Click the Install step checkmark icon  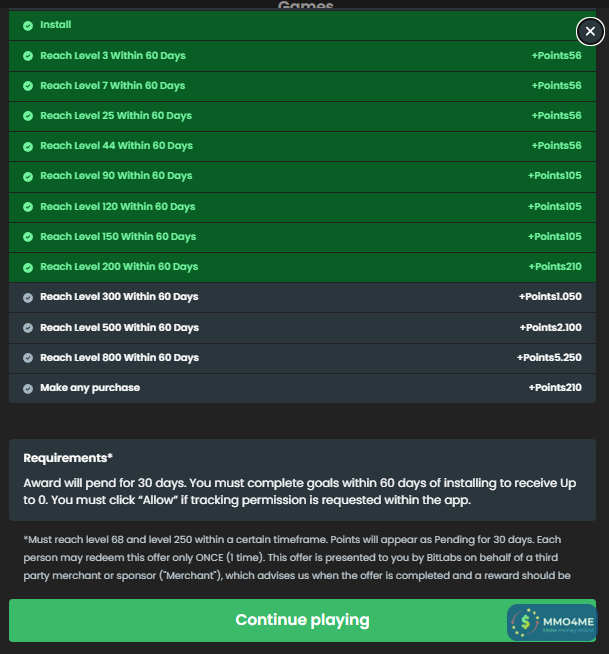(x=28, y=25)
